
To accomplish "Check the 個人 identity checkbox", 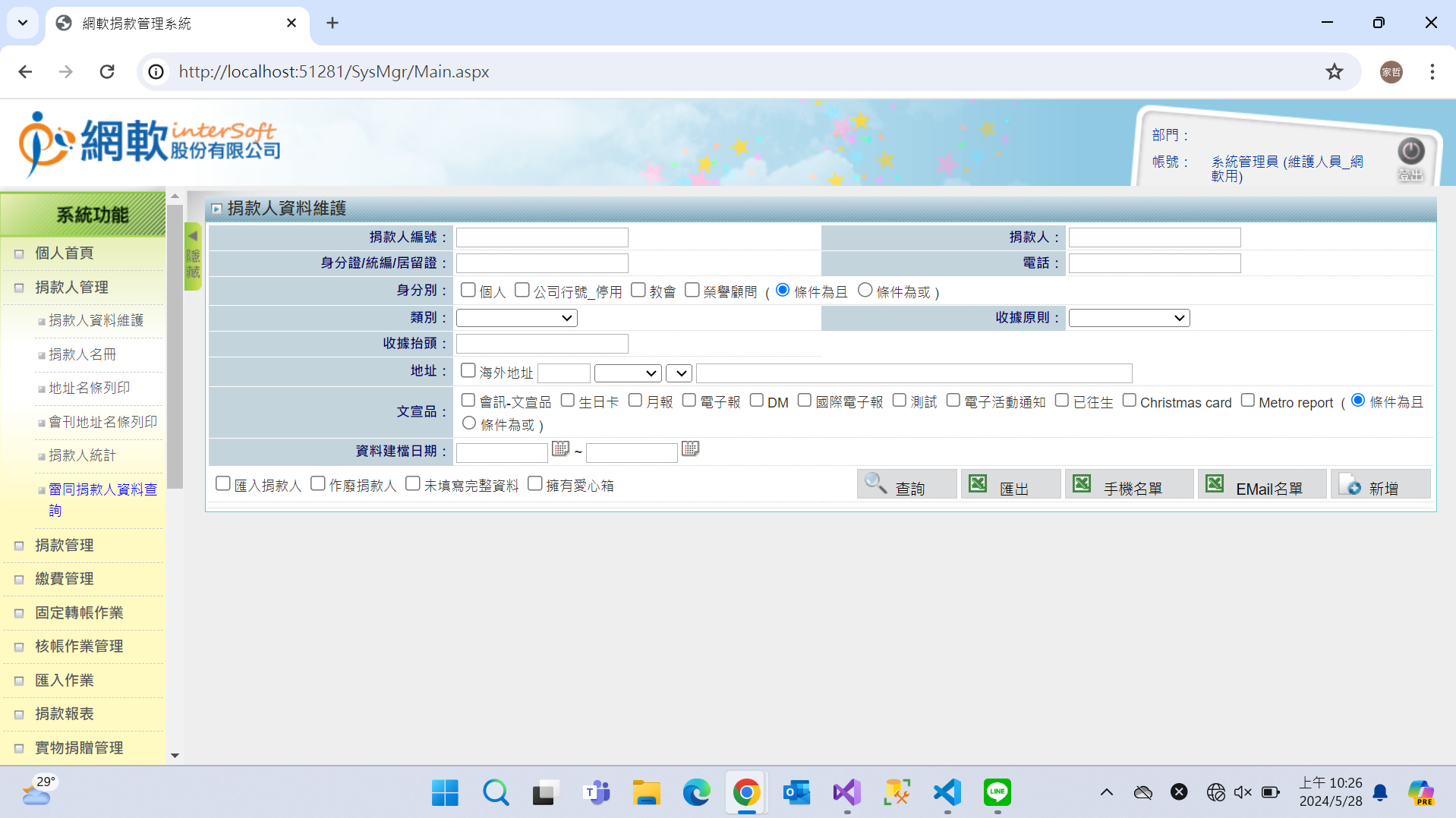I will coord(468,291).
